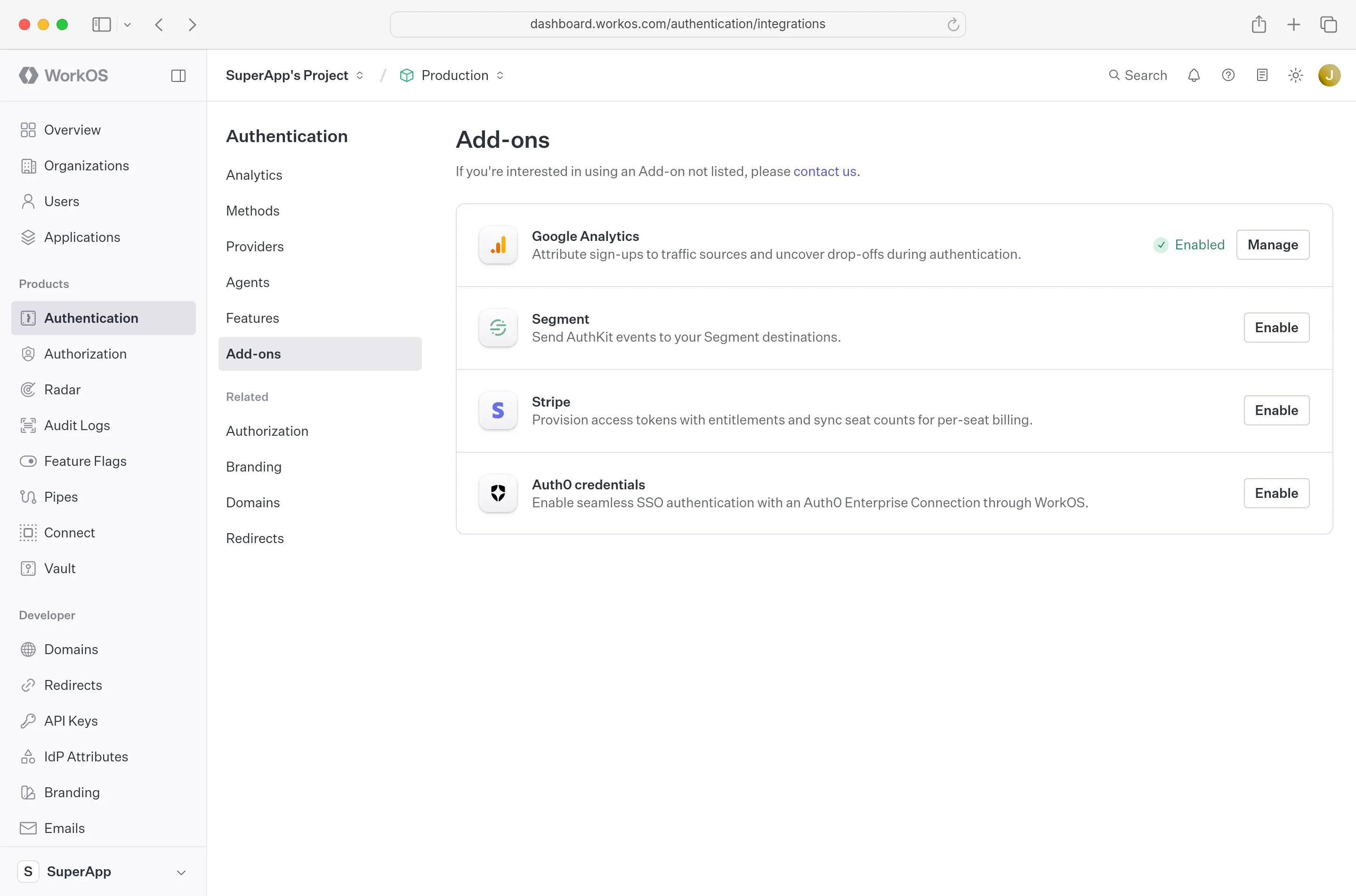
Task: Click the Google Analytics add-on icon
Action: (498, 245)
